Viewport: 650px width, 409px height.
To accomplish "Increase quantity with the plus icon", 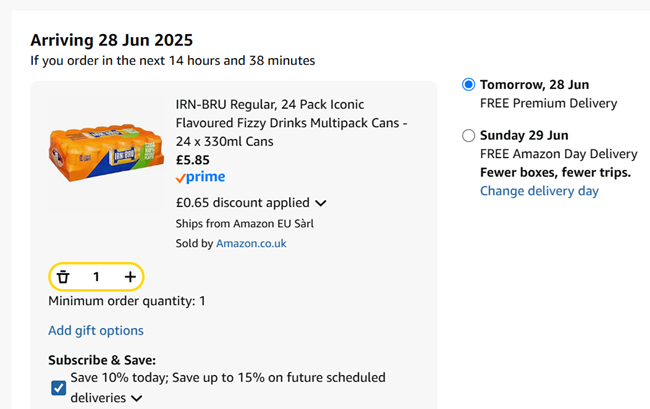I will [130, 276].
